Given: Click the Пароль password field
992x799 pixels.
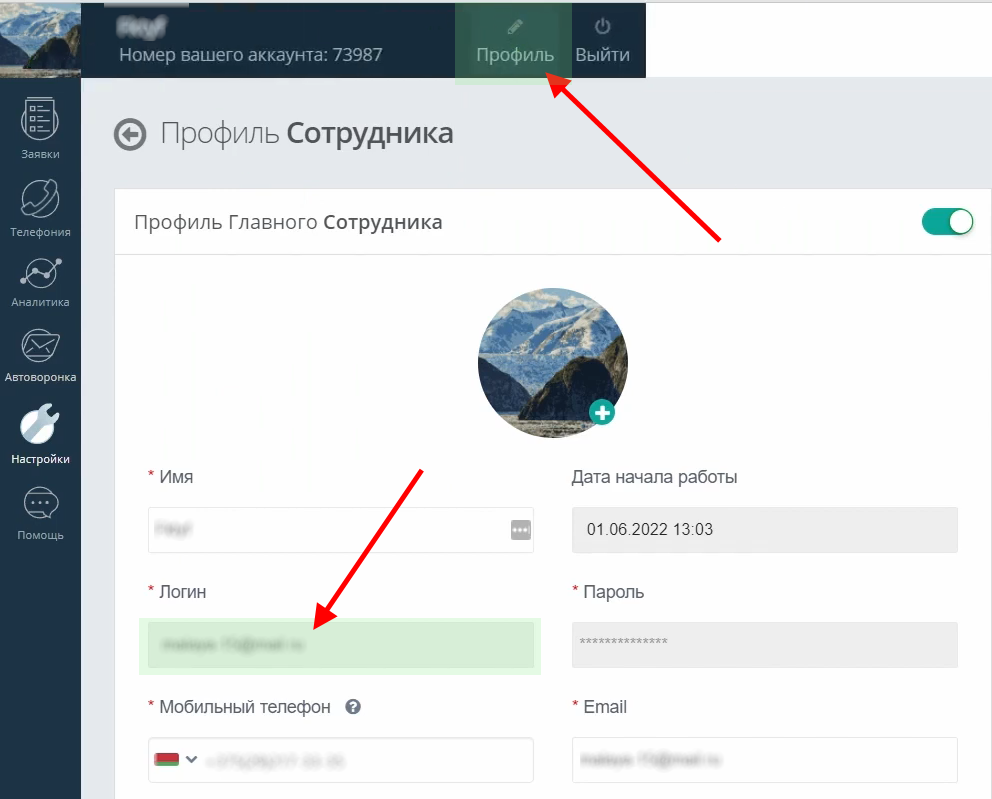Looking at the screenshot, I should click(x=764, y=645).
